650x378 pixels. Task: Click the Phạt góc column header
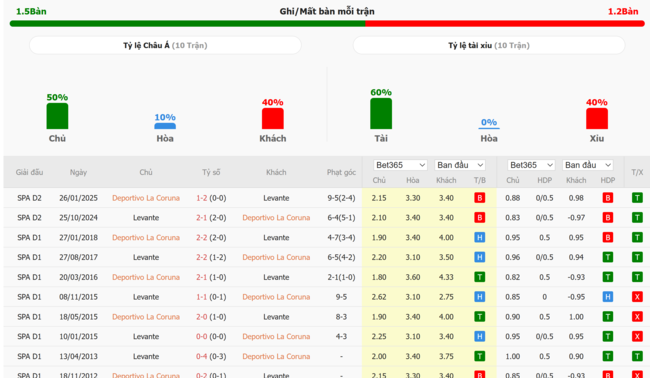point(341,172)
